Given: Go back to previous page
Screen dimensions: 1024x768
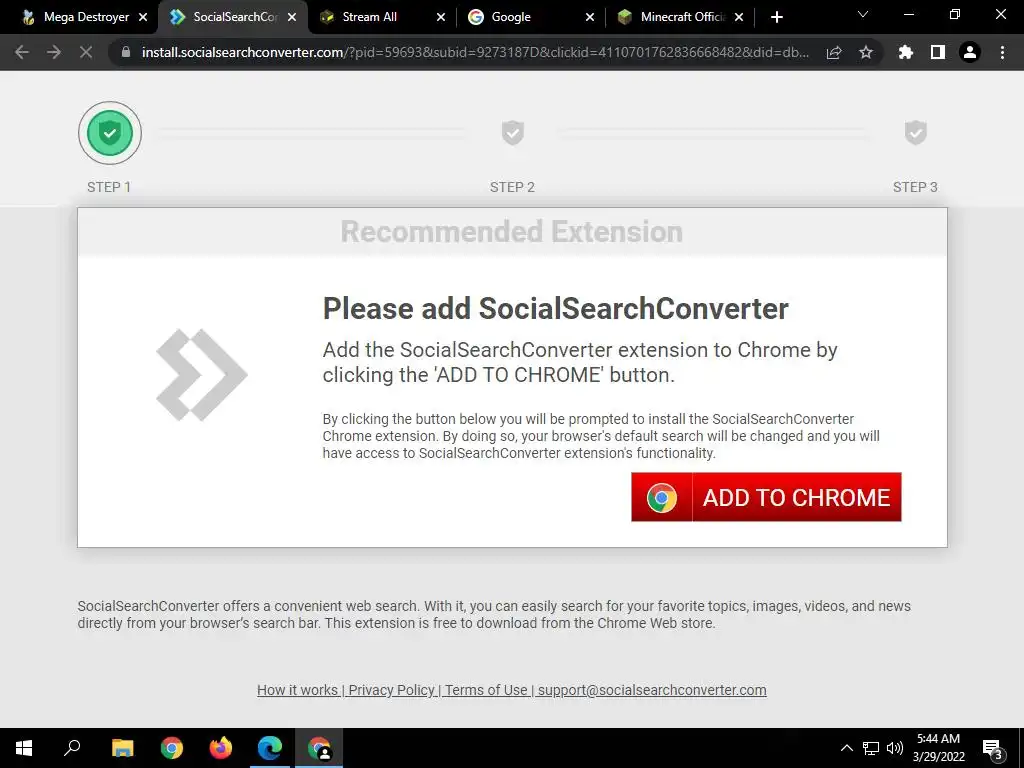Looking at the screenshot, I should coord(22,52).
